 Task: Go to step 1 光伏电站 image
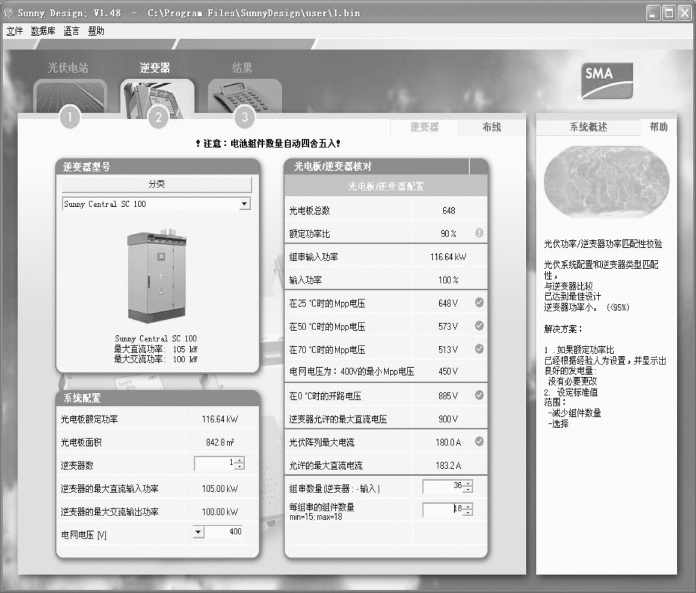pos(70,96)
